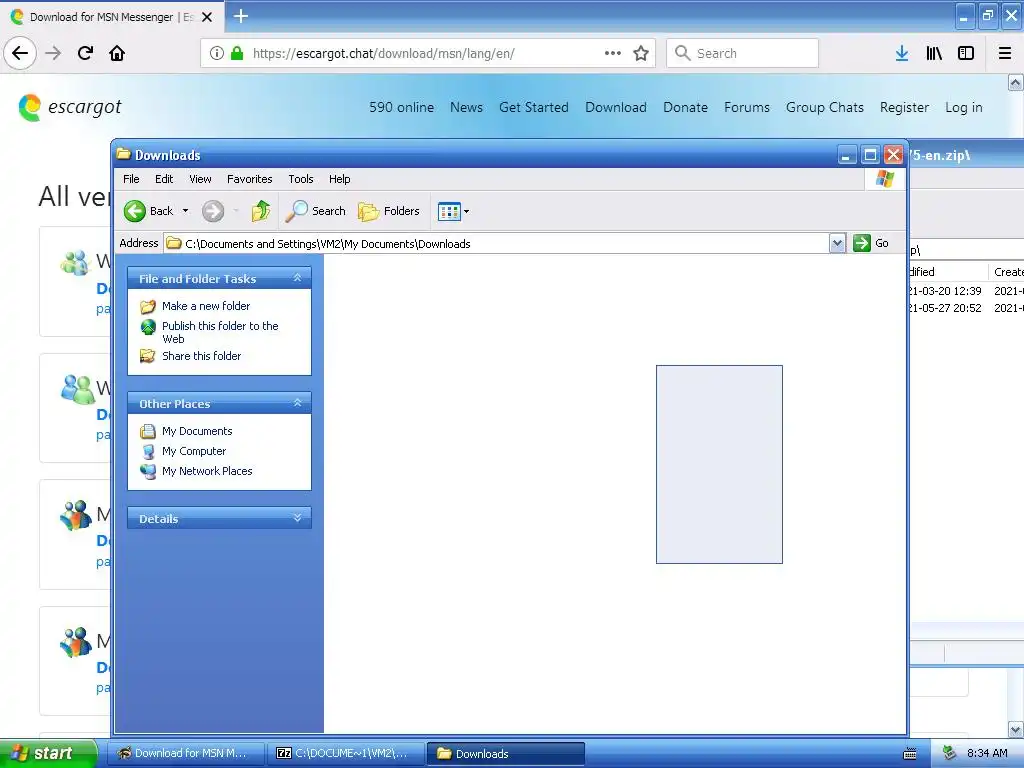Toggle the Folders pane button
1024x768 pixels.
tap(389, 211)
